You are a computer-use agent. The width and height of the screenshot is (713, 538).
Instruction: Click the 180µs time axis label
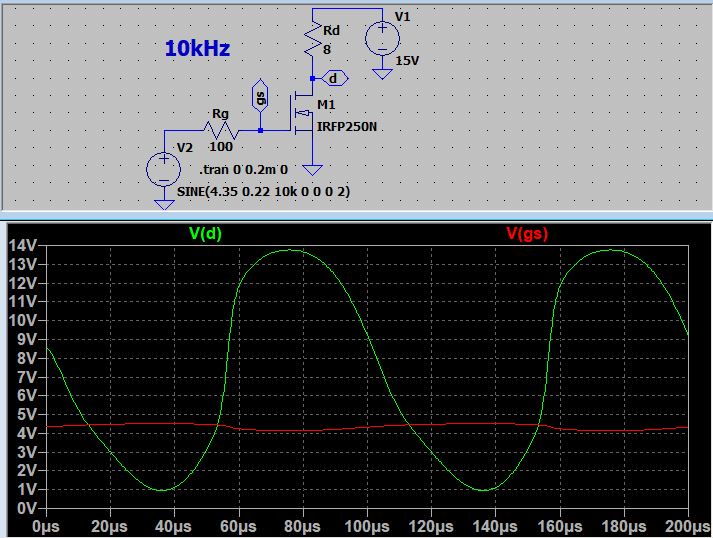(623, 527)
